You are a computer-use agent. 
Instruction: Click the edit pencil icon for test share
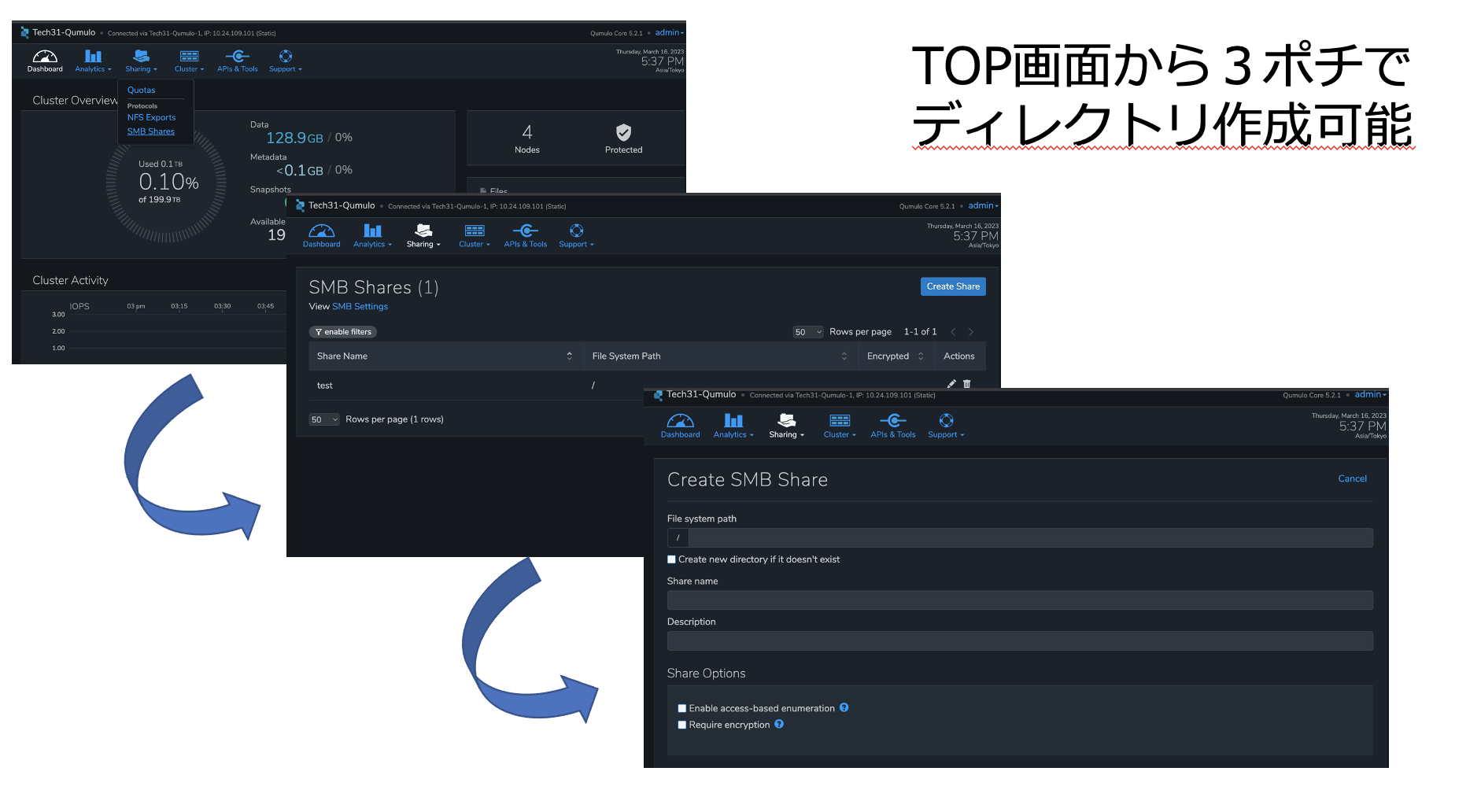click(x=951, y=384)
